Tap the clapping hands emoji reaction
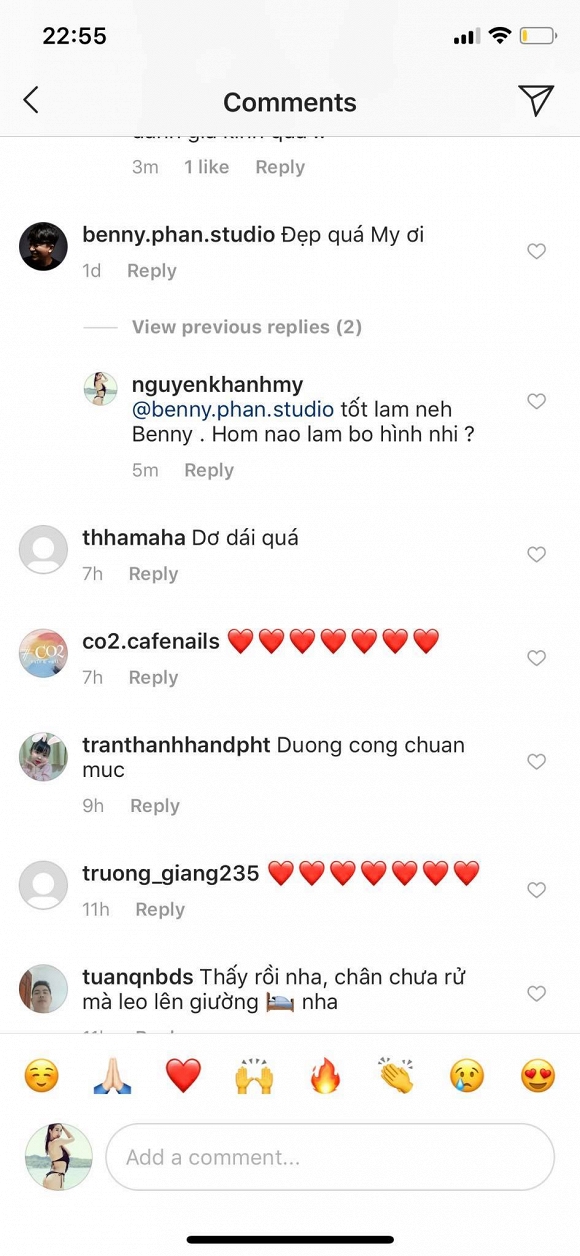The width and height of the screenshot is (580, 1256). pos(395,1072)
